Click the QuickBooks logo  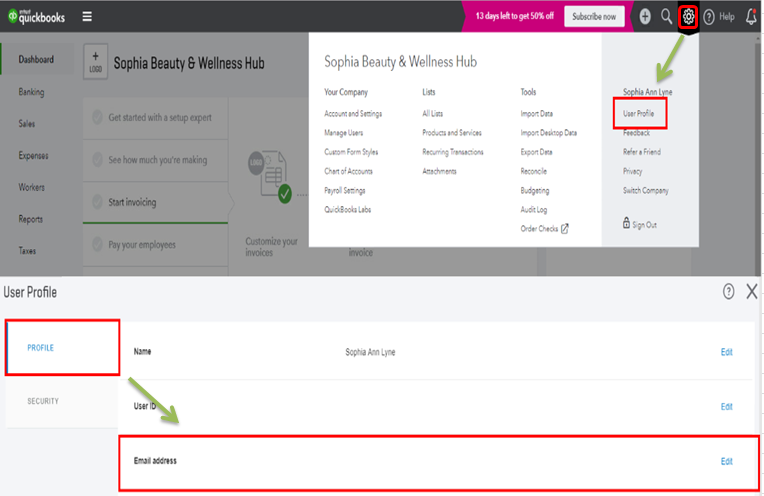pos(36,17)
